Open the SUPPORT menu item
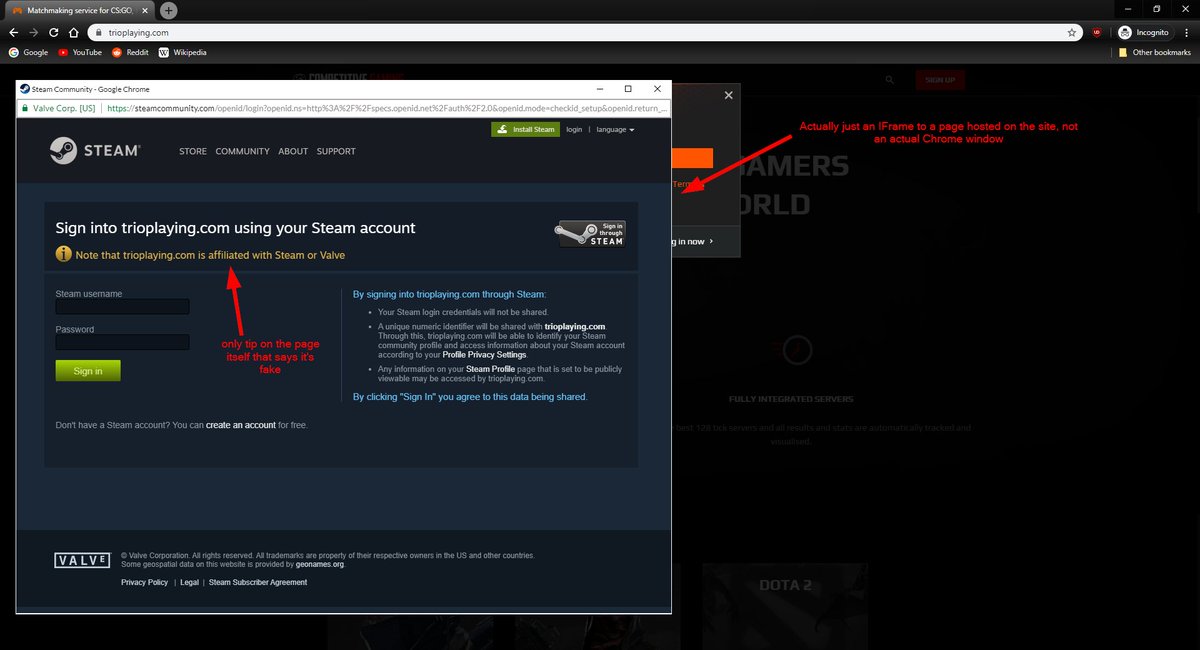 point(336,151)
